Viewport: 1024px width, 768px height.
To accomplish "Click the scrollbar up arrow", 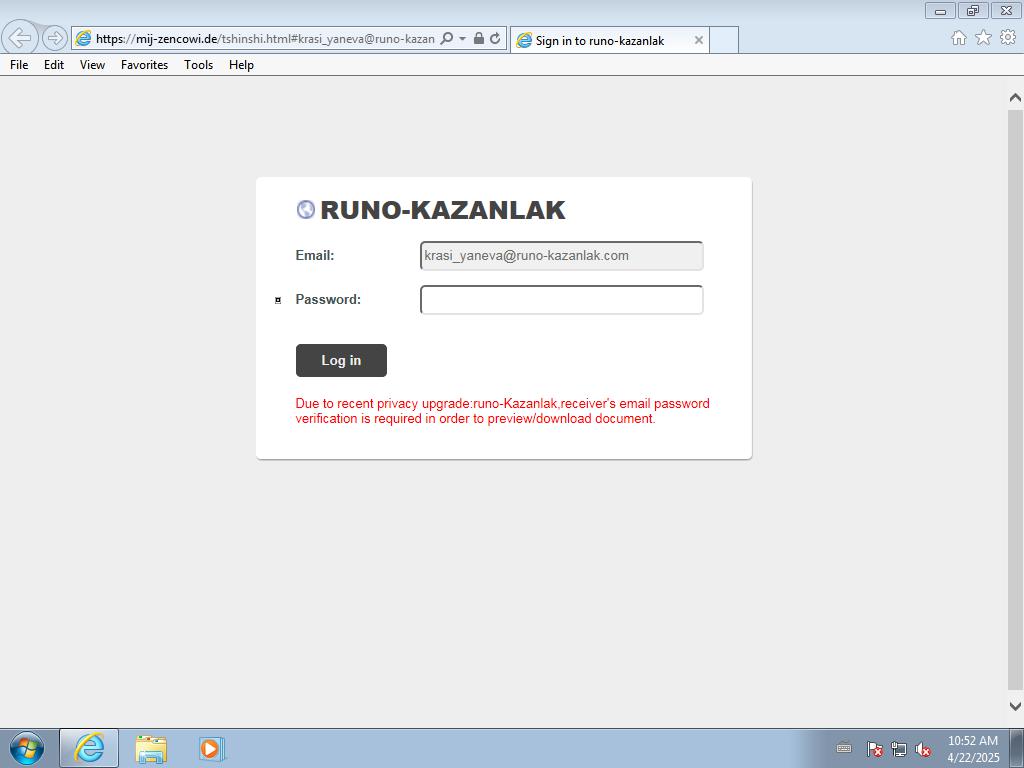I will click(1015, 97).
